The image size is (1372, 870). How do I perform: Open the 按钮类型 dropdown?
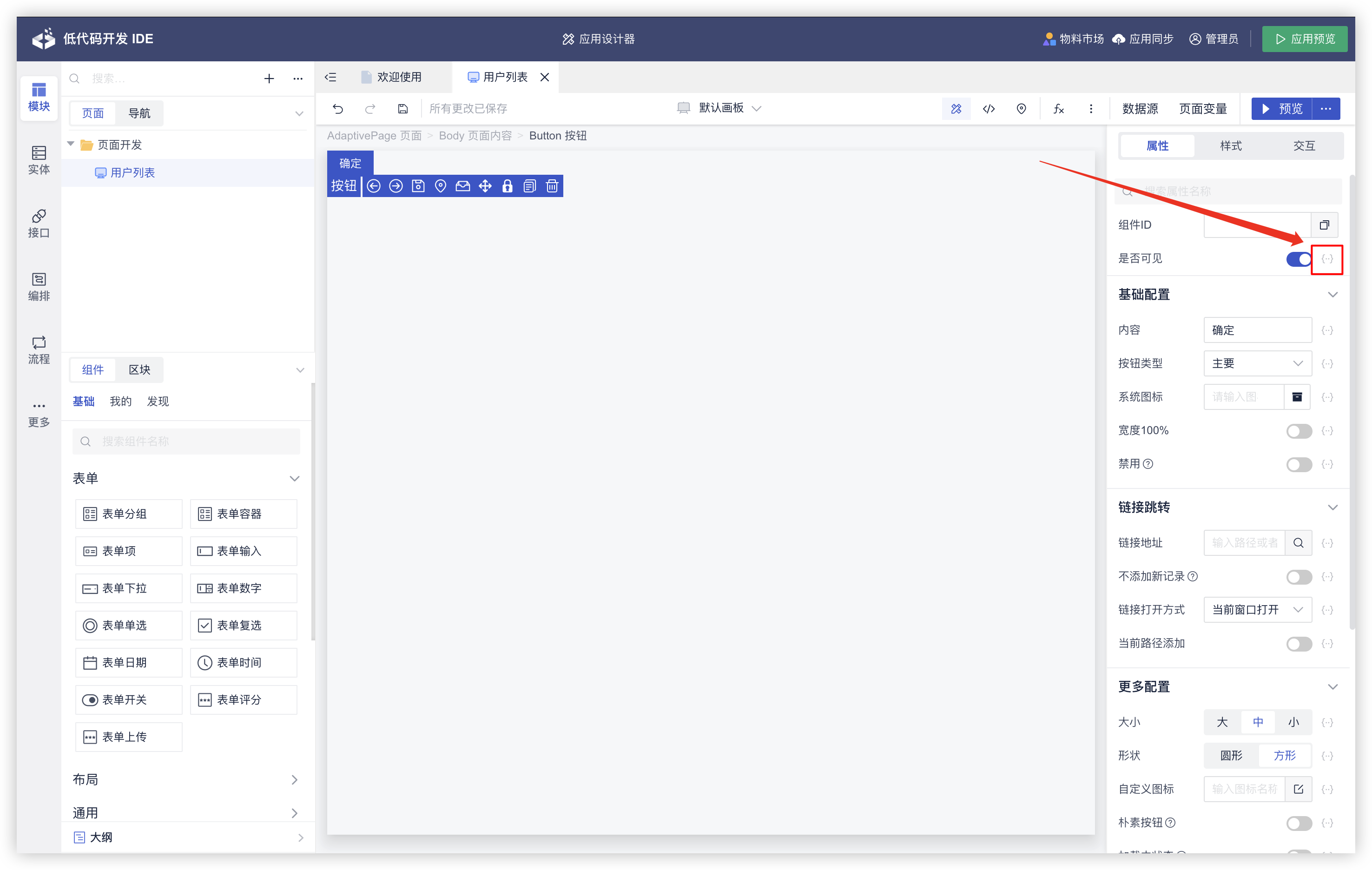(x=1257, y=363)
